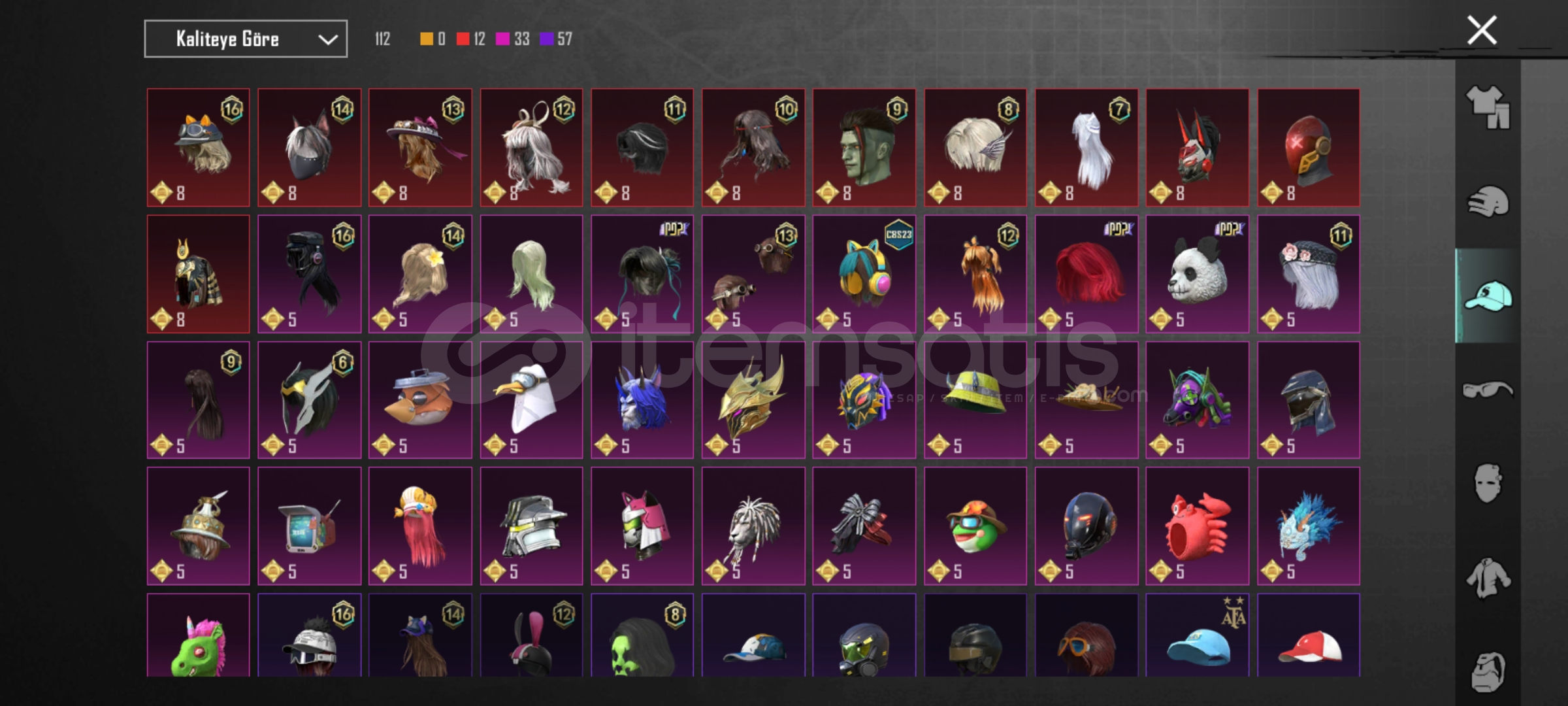Screen dimensions: 1568x706
Task: Close the inventory screen
Action: 1482,30
